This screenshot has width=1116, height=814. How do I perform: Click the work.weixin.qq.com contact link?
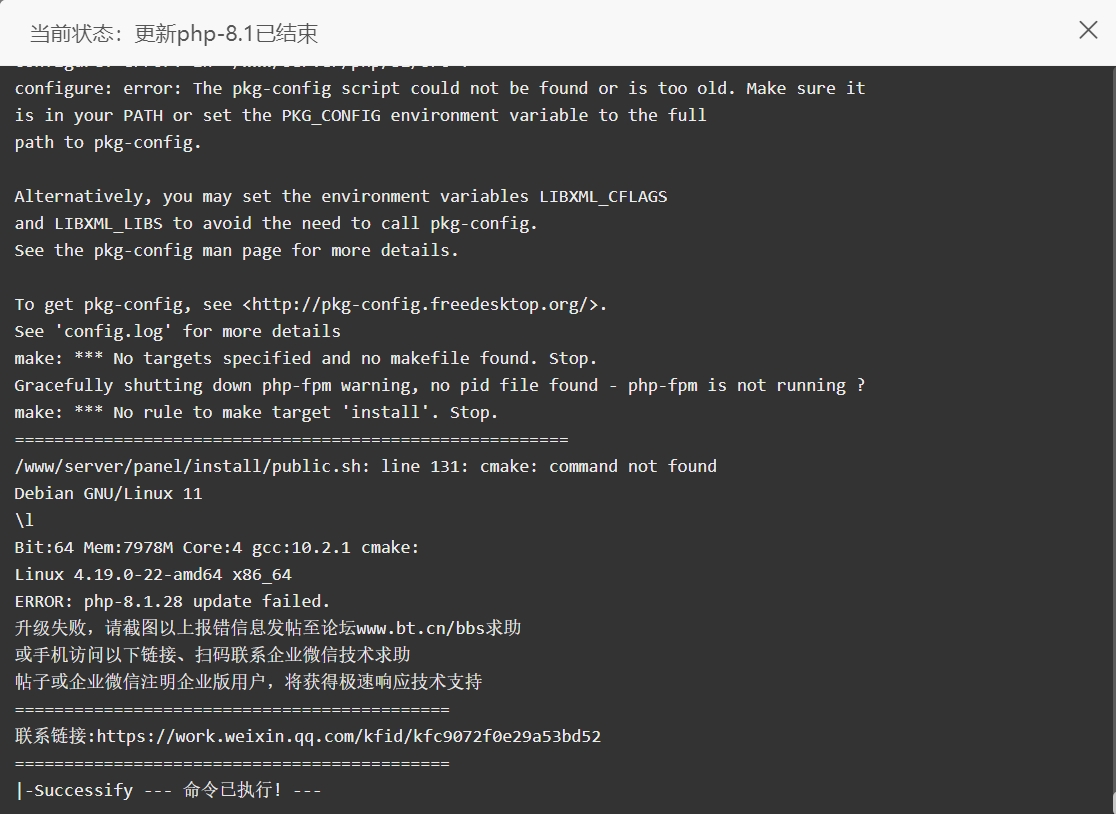click(x=349, y=736)
